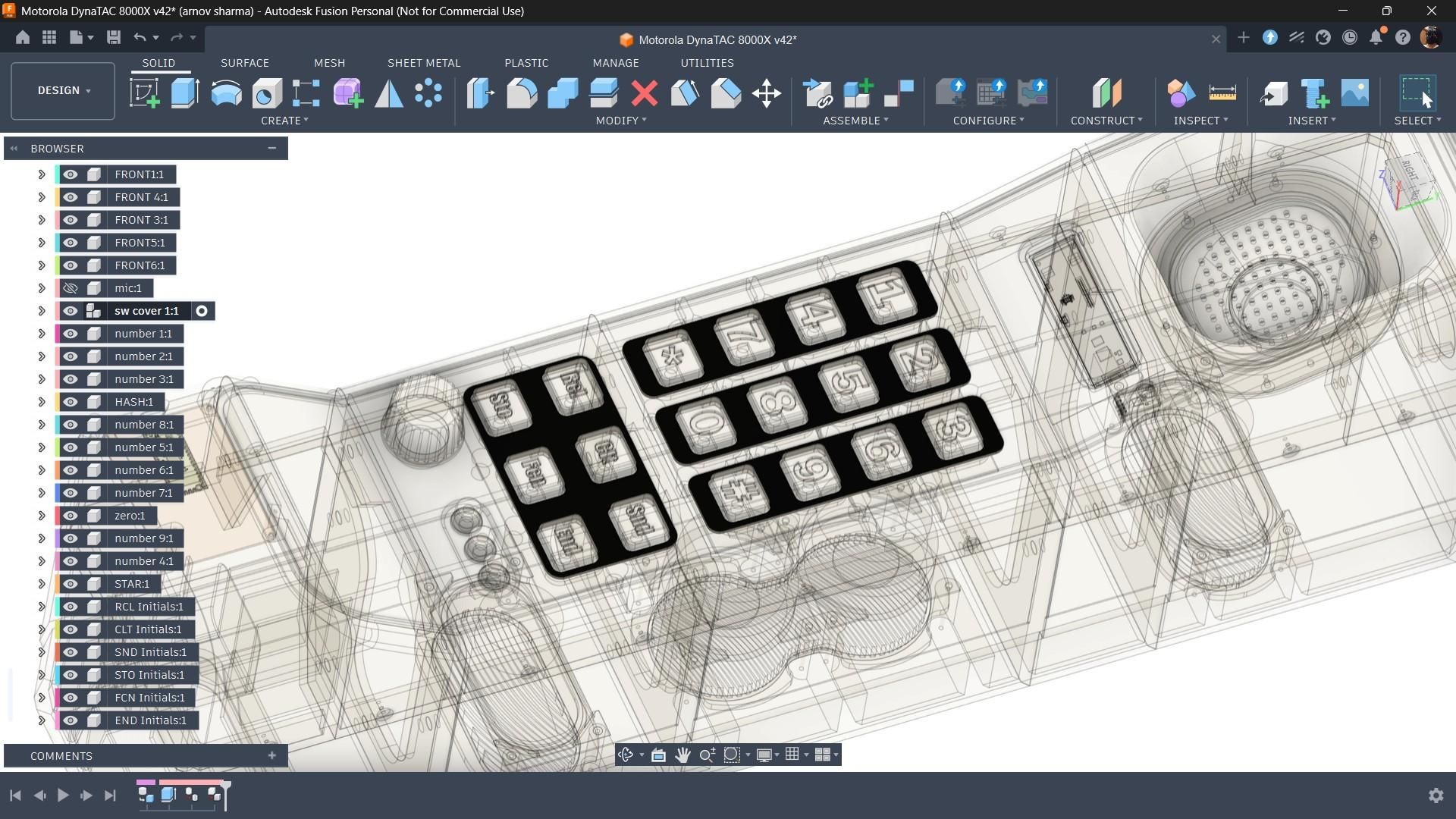The height and width of the screenshot is (819, 1456).
Task: Click the Insert Derive icon
Action: 1274,93
